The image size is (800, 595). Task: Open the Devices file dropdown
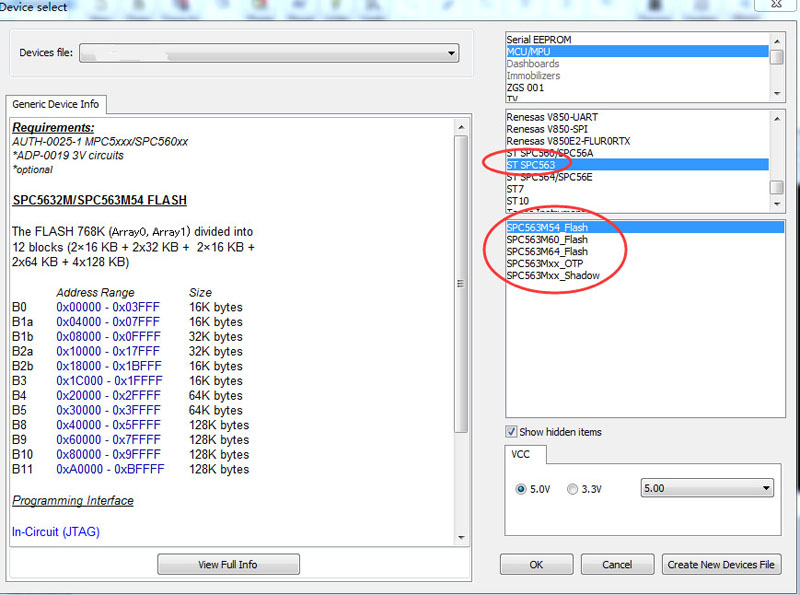[x=269, y=53]
